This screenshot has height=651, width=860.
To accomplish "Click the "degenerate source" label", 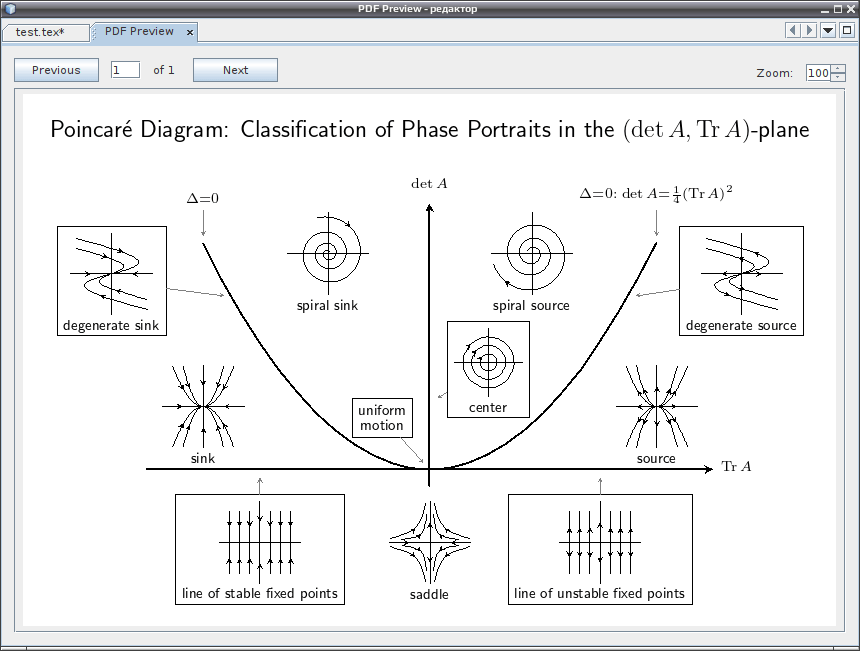I will point(741,326).
